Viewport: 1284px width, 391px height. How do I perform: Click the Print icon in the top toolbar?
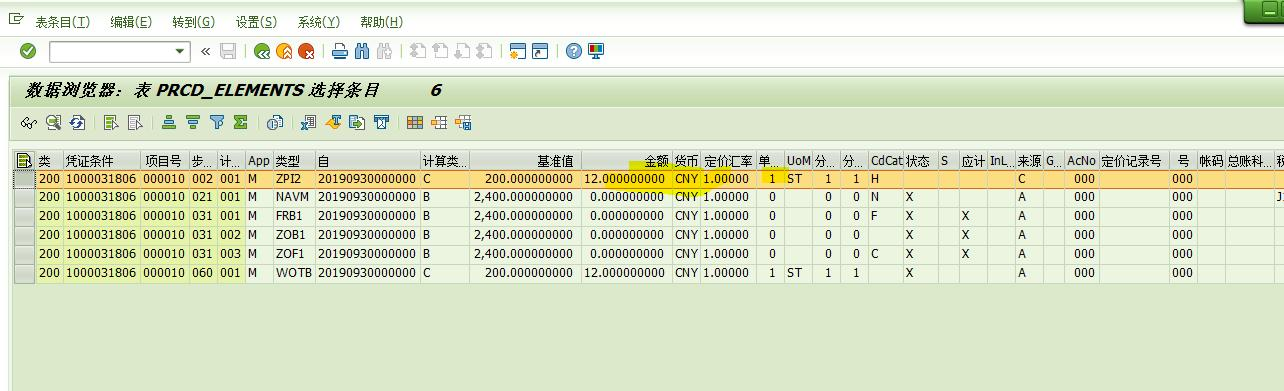coord(340,51)
